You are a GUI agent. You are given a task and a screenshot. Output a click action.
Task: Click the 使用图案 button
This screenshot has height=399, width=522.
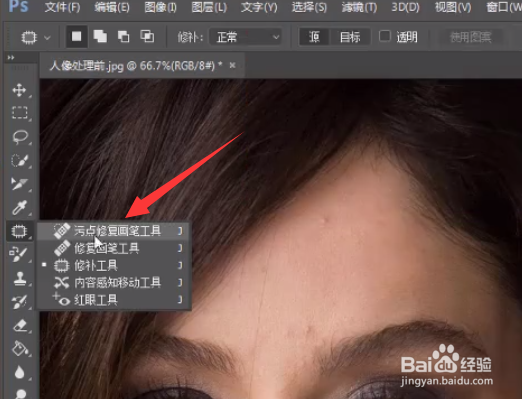[471, 37]
